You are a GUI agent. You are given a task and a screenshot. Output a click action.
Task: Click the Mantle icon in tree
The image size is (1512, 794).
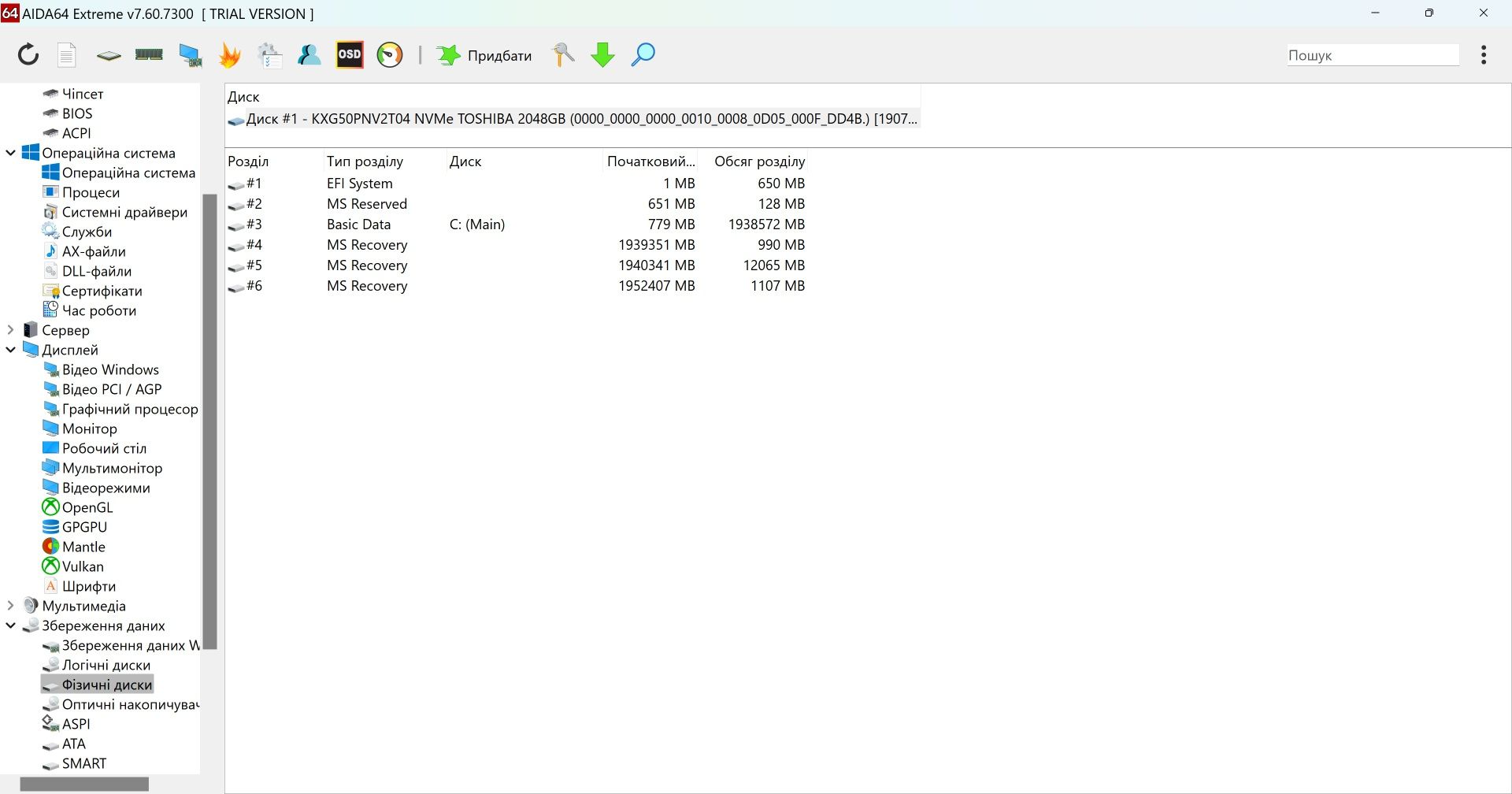pos(50,546)
